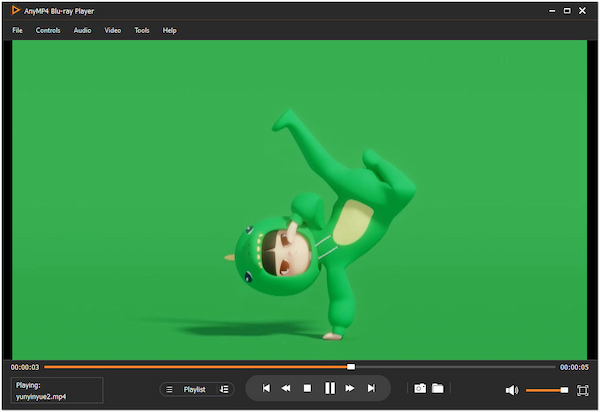Open the File menu
Image resolution: width=600 pixels, height=412 pixels.
(17, 30)
